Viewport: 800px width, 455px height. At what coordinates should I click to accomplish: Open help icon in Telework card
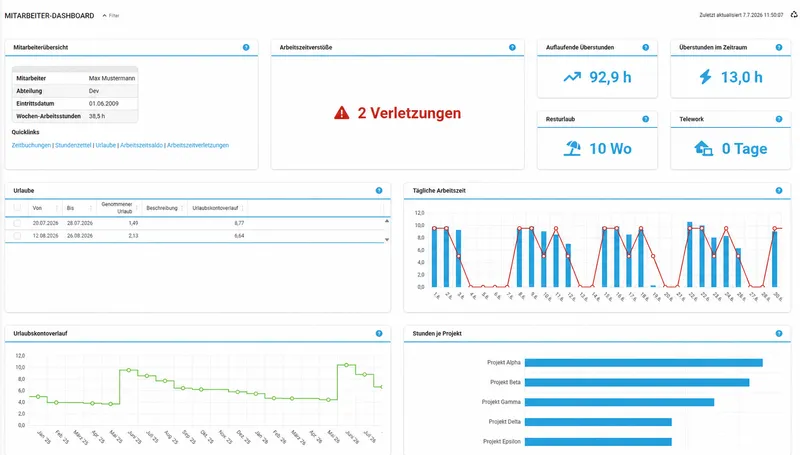click(779, 119)
